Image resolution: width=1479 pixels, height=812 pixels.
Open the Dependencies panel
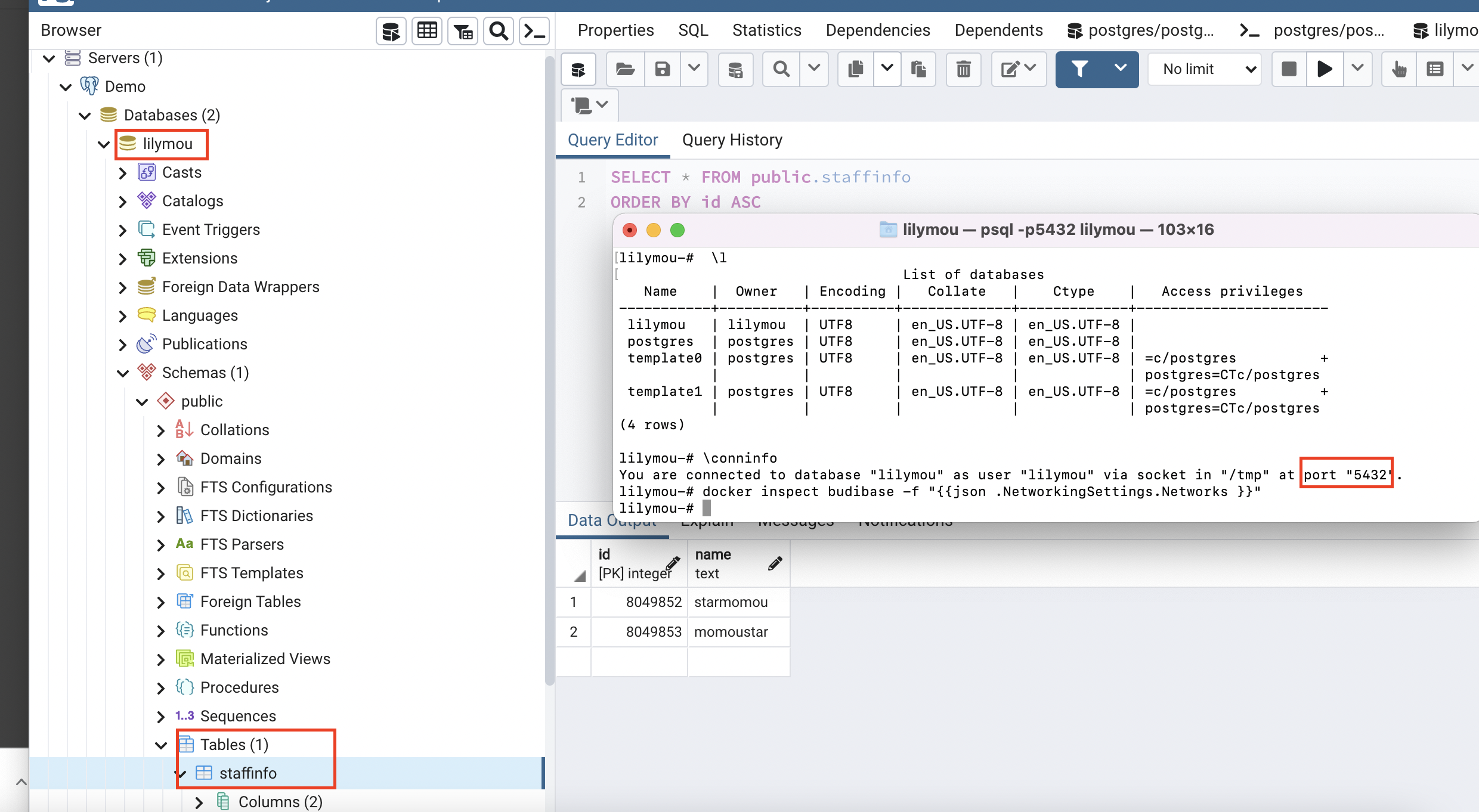(x=877, y=30)
